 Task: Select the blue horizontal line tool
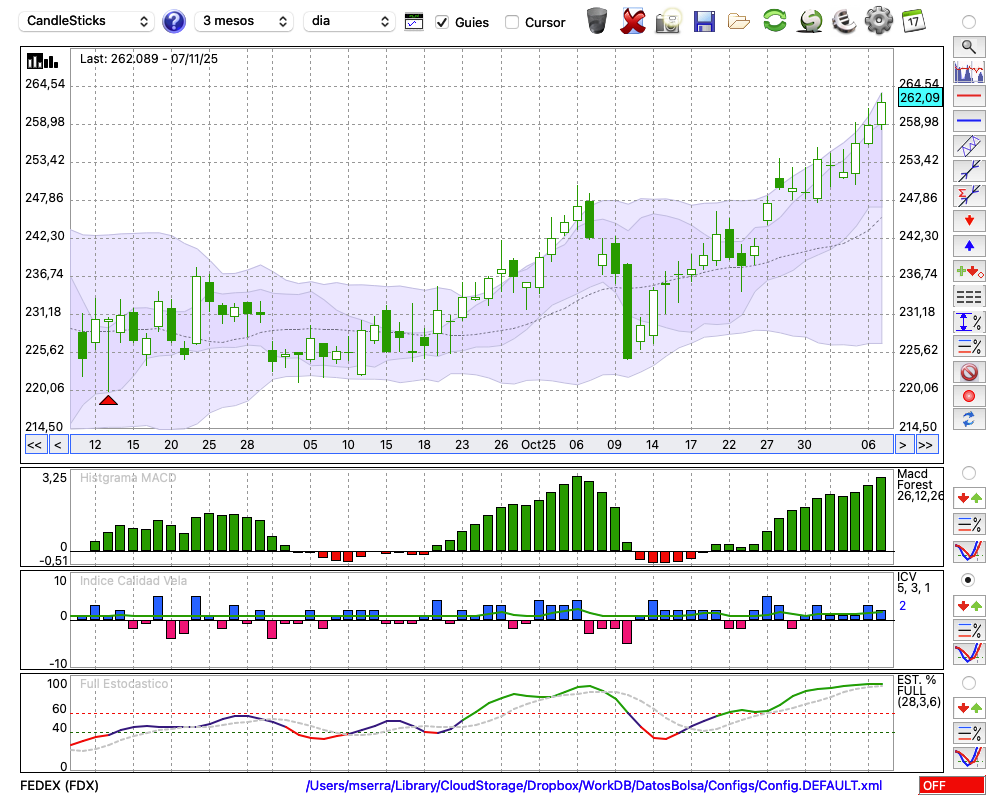(x=969, y=121)
